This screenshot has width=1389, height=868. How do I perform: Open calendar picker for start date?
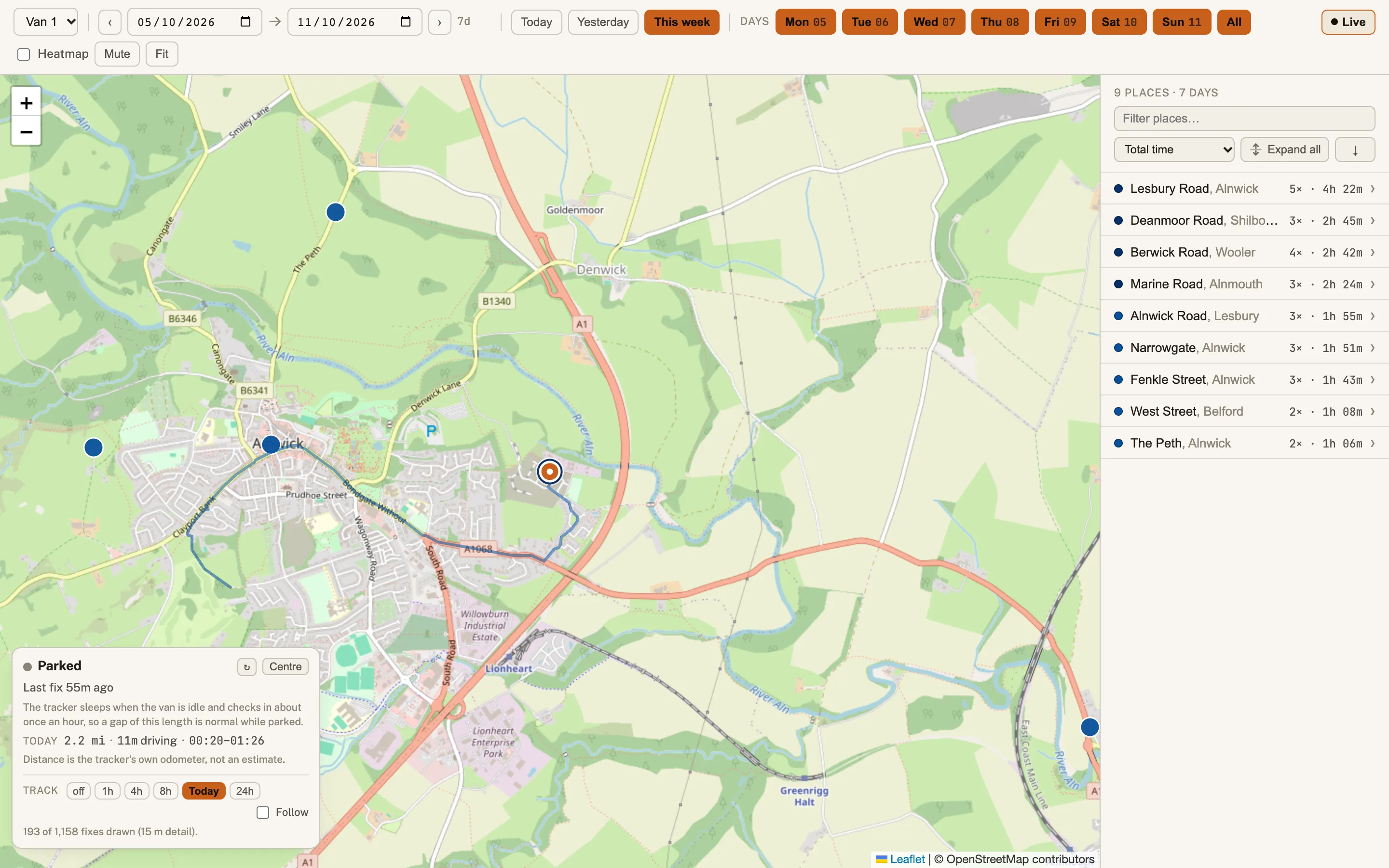coord(245,22)
